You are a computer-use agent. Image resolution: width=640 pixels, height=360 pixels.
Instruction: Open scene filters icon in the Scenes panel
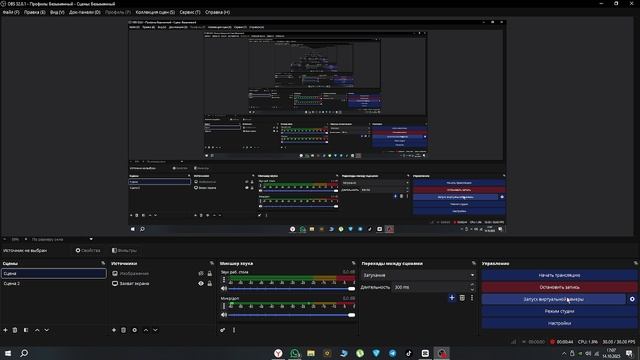click(x=26, y=330)
